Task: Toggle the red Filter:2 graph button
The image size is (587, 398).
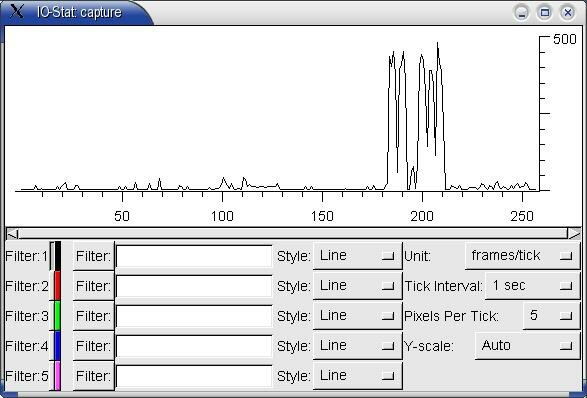Action: [55, 286]
